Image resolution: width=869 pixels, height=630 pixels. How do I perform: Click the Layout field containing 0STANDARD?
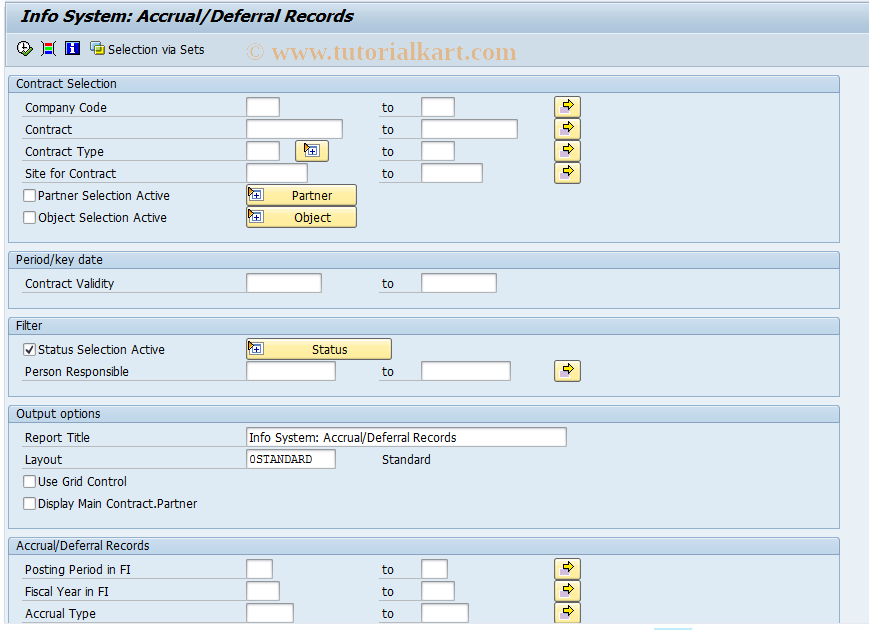(x=291, y=459)
